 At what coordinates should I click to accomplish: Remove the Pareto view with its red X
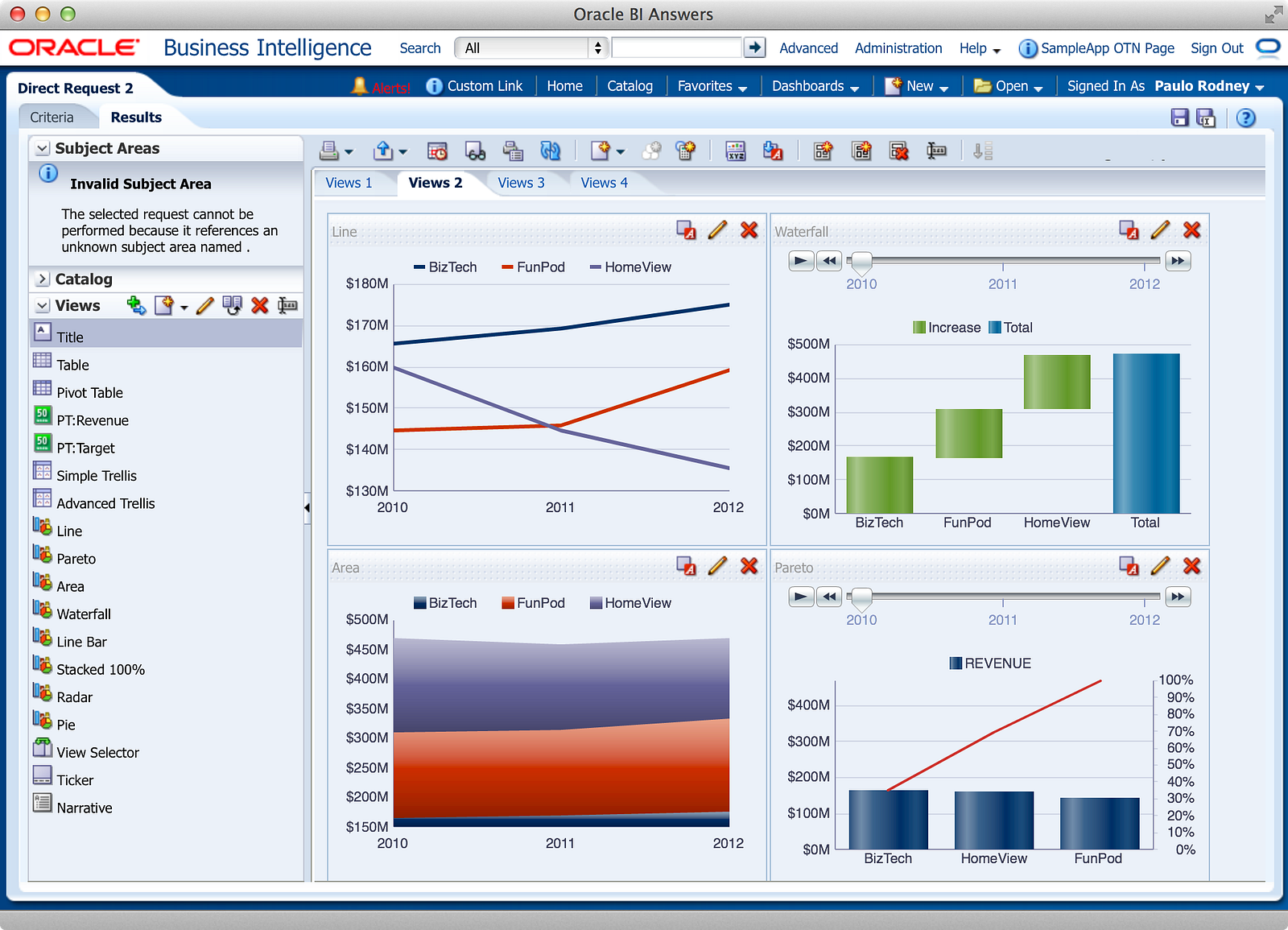pos(1191,566)
